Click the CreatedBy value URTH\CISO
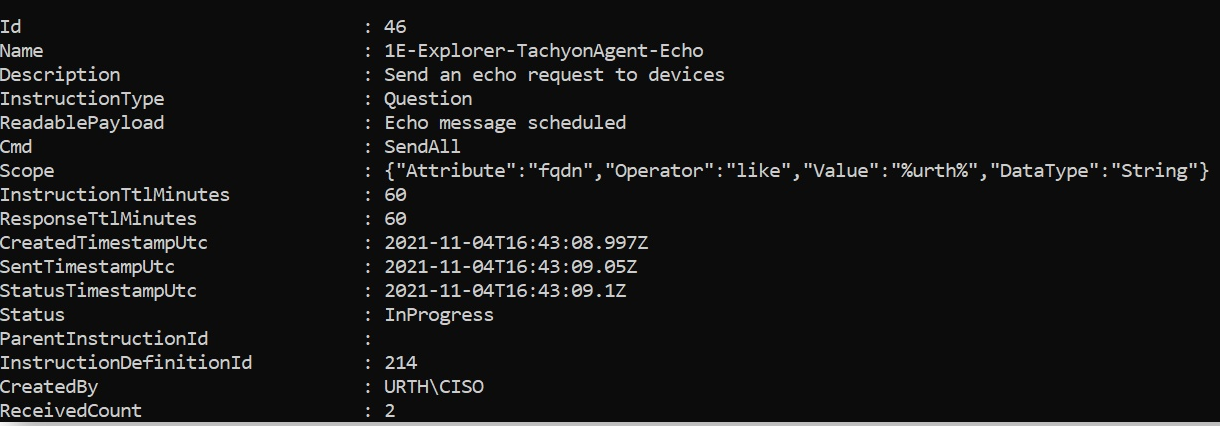 [433, 387]
